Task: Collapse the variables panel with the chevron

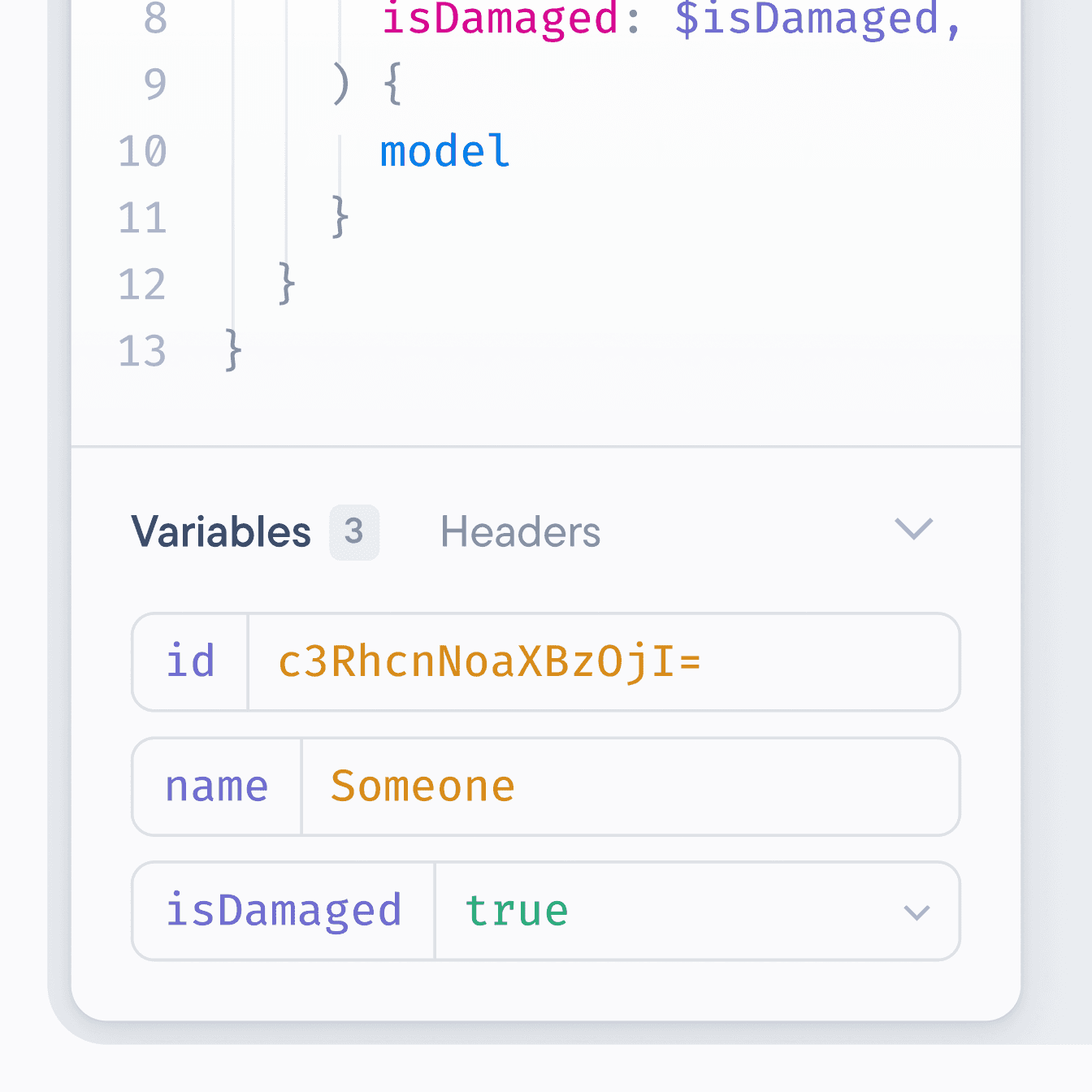Action: pos(913,530)
